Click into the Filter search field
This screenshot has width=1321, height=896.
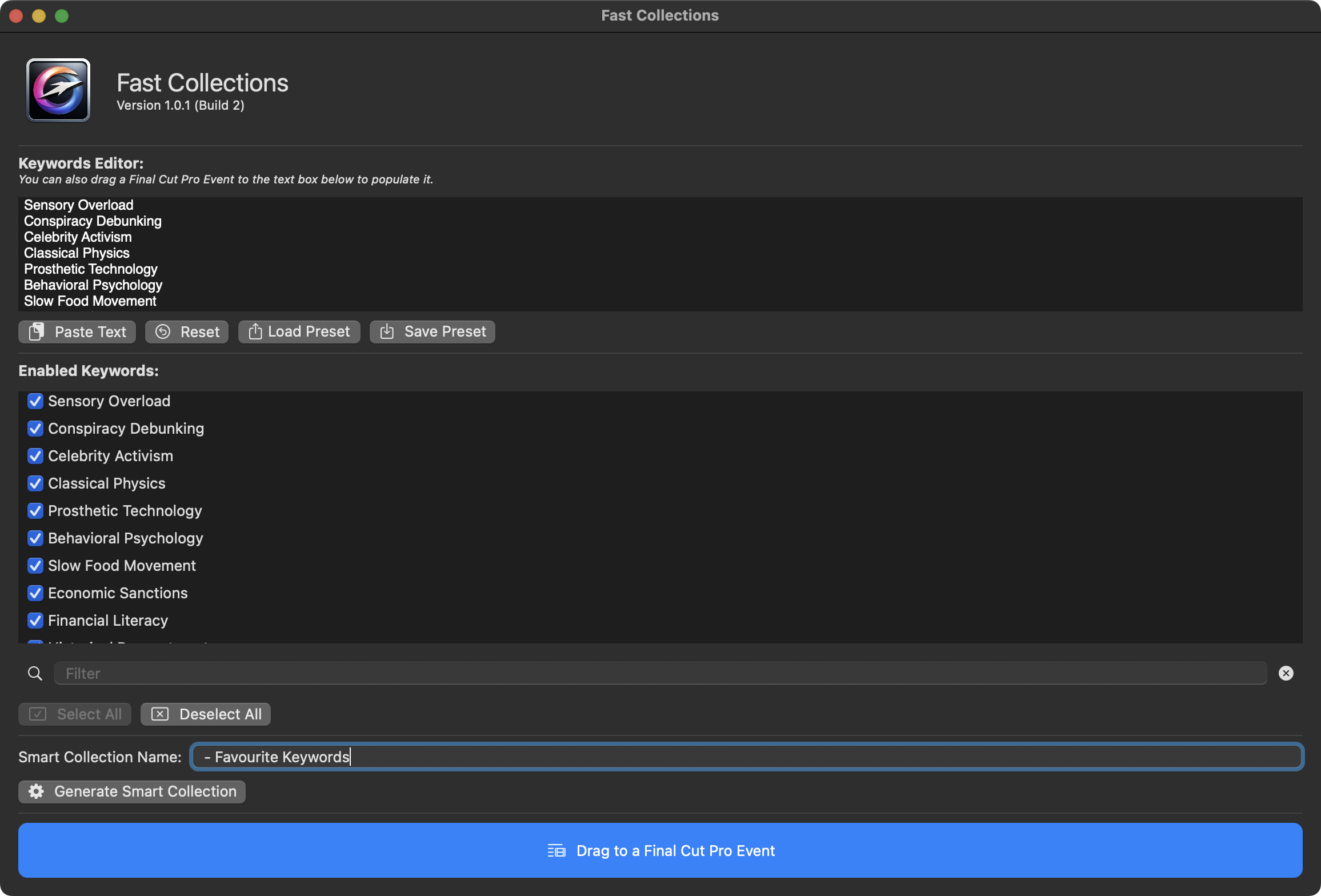click(x=660, y=673)
